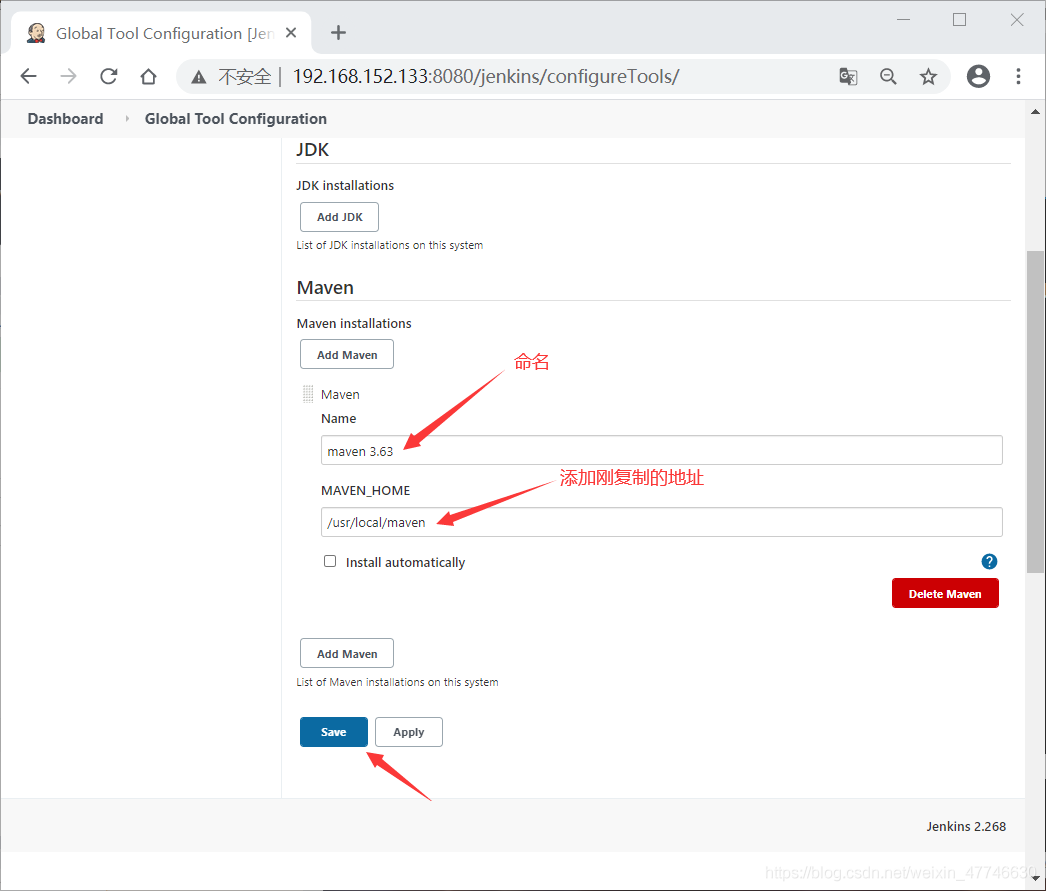The image size is (1046, 891).
Task: Save the tool configuration
Action: (334, 732)
